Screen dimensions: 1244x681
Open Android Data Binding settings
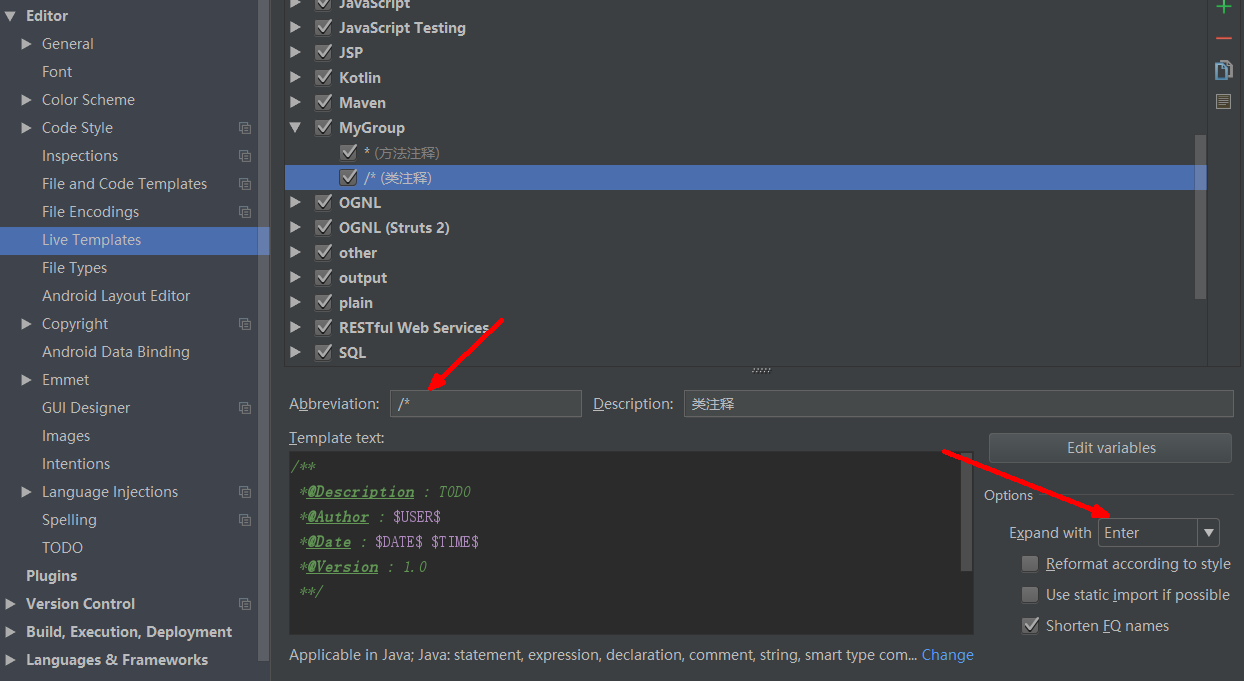pyautogui.click(x=116, y=352)
